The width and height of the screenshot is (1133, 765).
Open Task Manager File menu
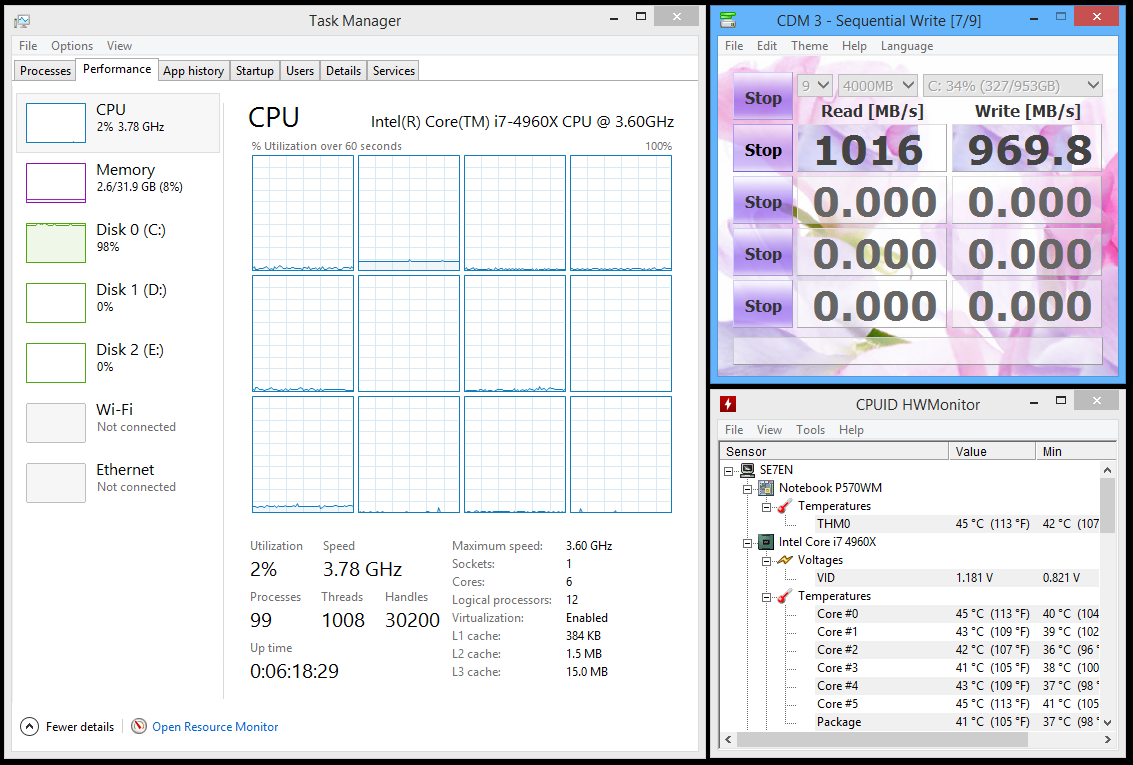tap(28, 46)
